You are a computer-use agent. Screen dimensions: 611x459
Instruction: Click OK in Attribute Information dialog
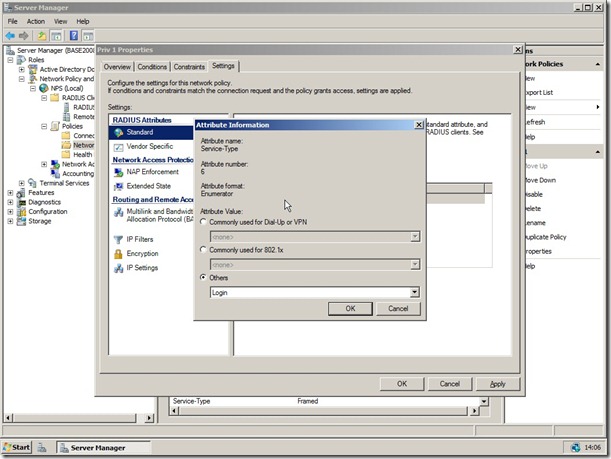[x=350, y=309]
